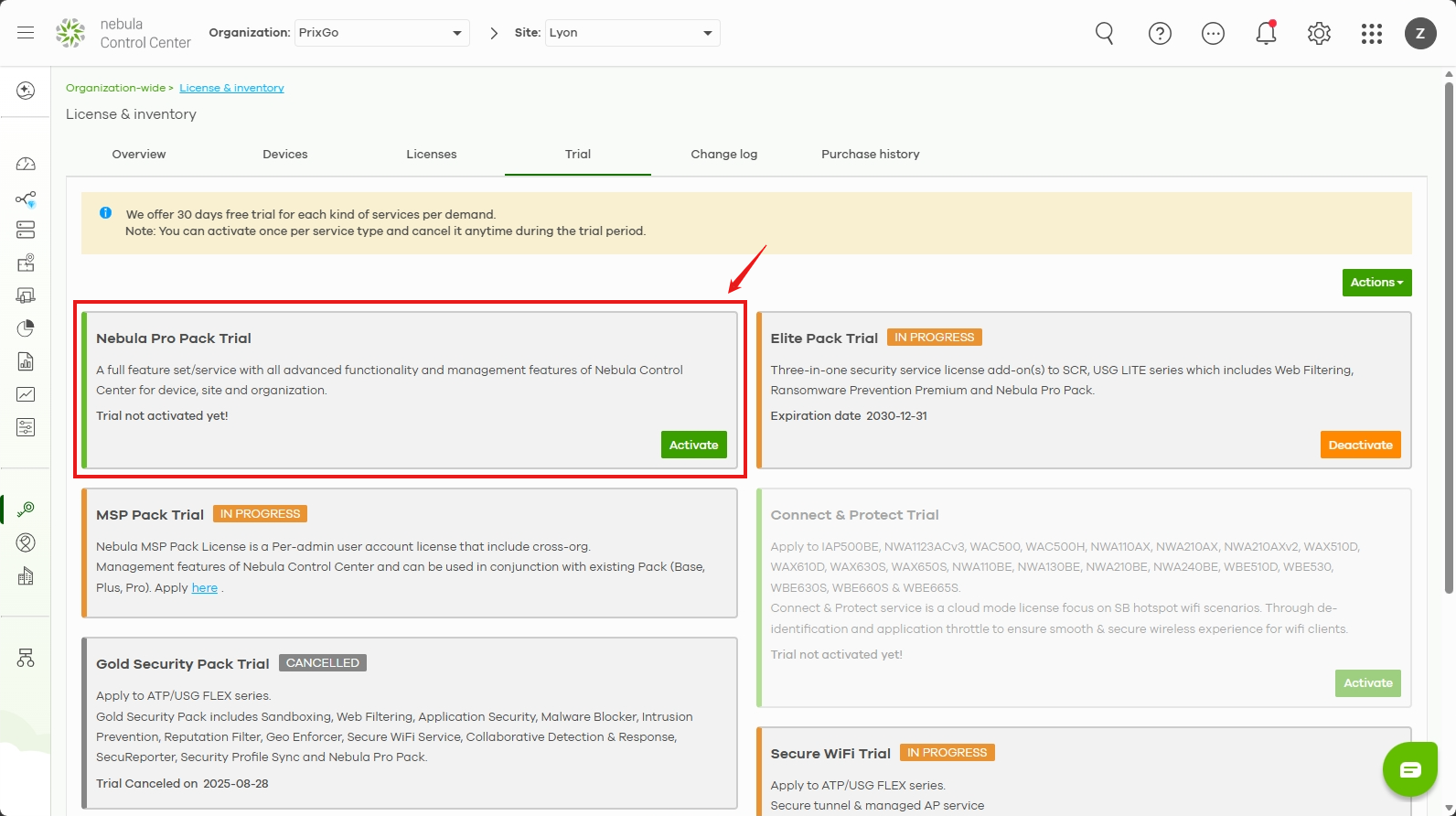Switch to the Overview tab
The image size is (1456, 816).
pyautogui.click(x=139, y=154)
